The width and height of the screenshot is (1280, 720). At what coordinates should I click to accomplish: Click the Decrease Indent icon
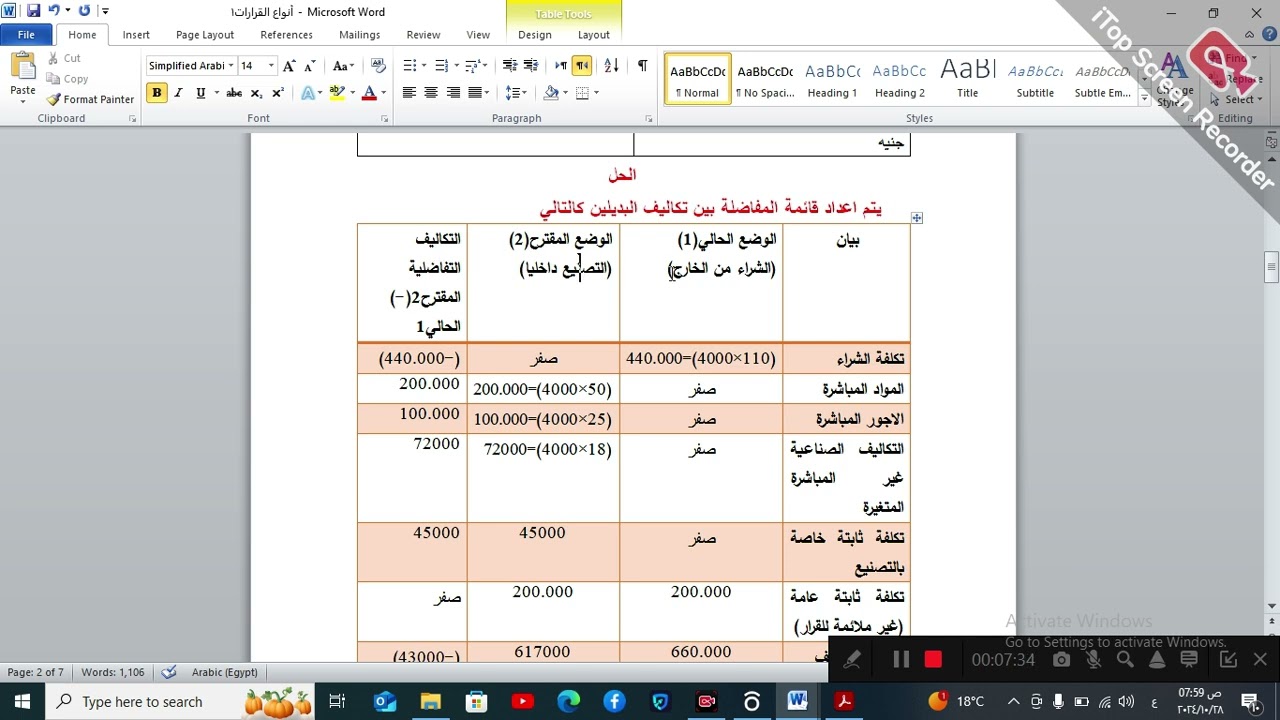coord(510,66)
